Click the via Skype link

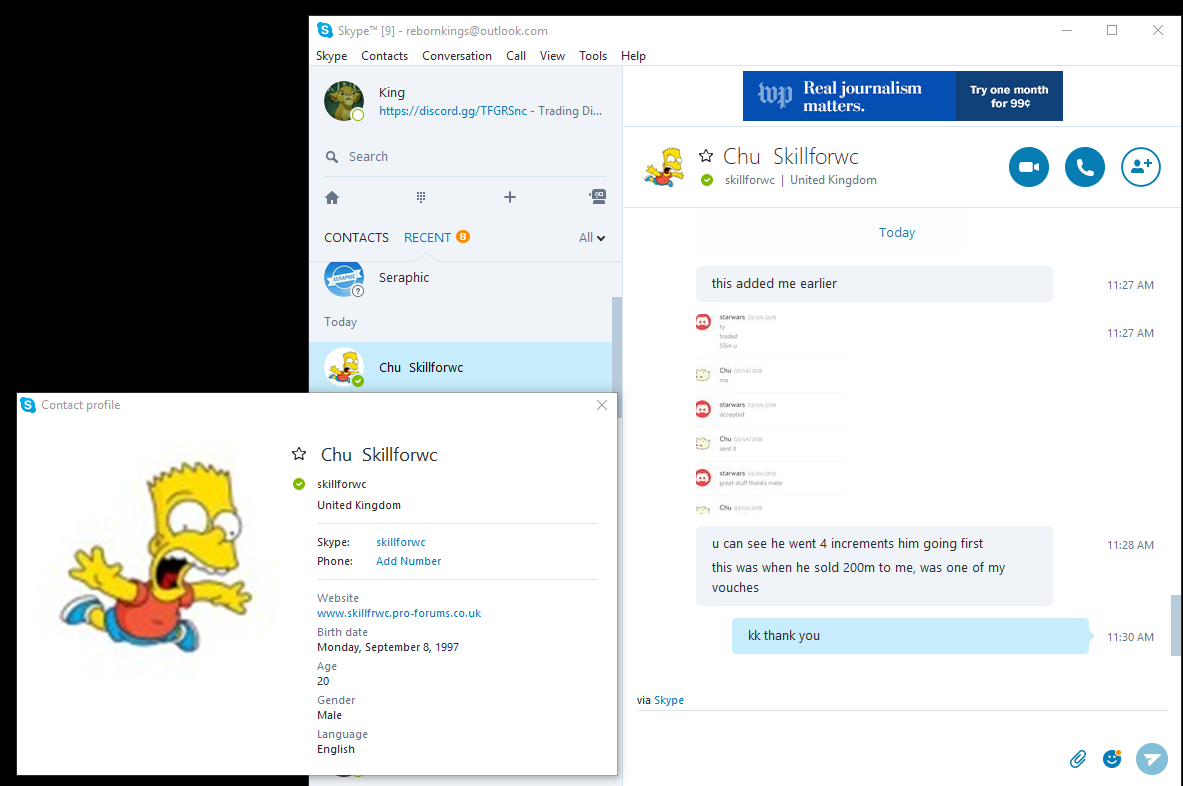click(668, 700)
